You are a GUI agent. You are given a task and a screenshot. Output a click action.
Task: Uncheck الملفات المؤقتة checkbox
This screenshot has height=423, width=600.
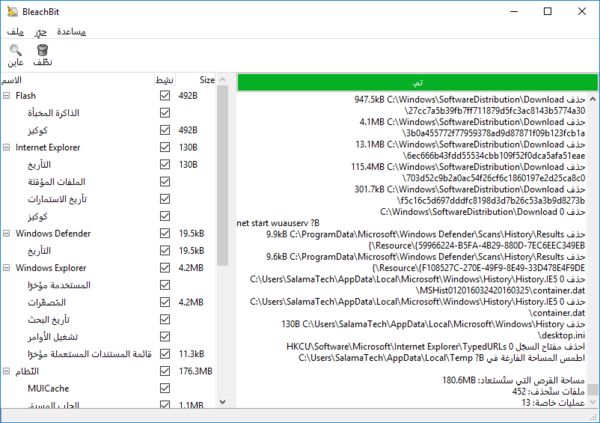(x=165, y=181)
